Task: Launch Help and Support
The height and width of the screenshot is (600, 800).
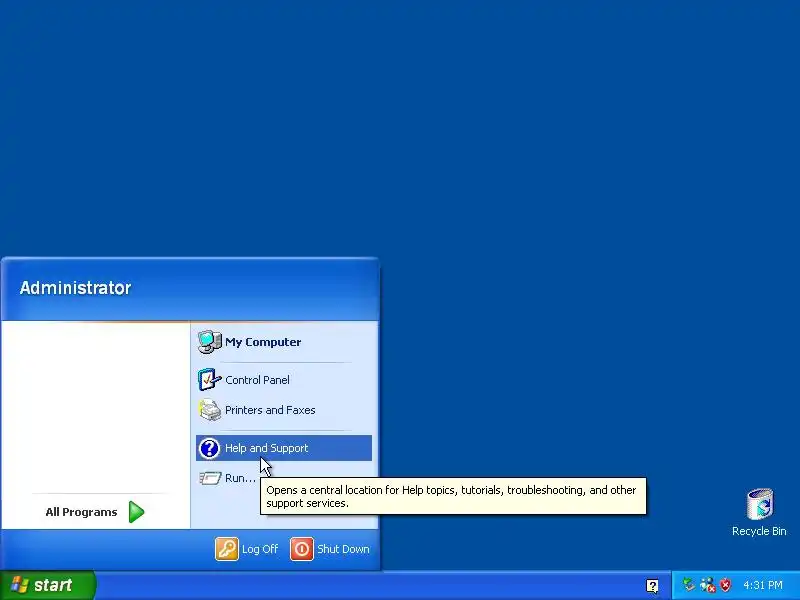Action: point(284,448)
